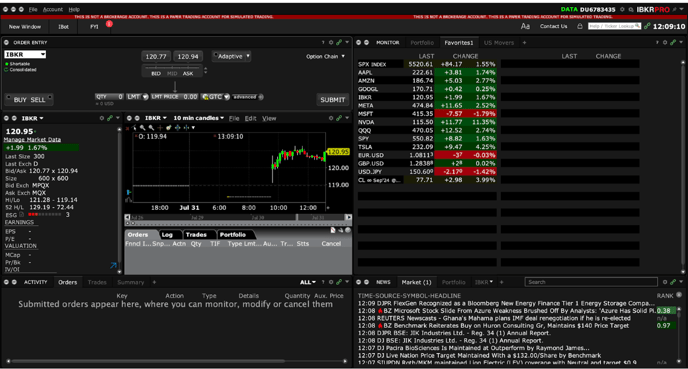This screenshot has height=369, width=688.
Task: Click the lock application padlock icon
Action: click(580, 26)
